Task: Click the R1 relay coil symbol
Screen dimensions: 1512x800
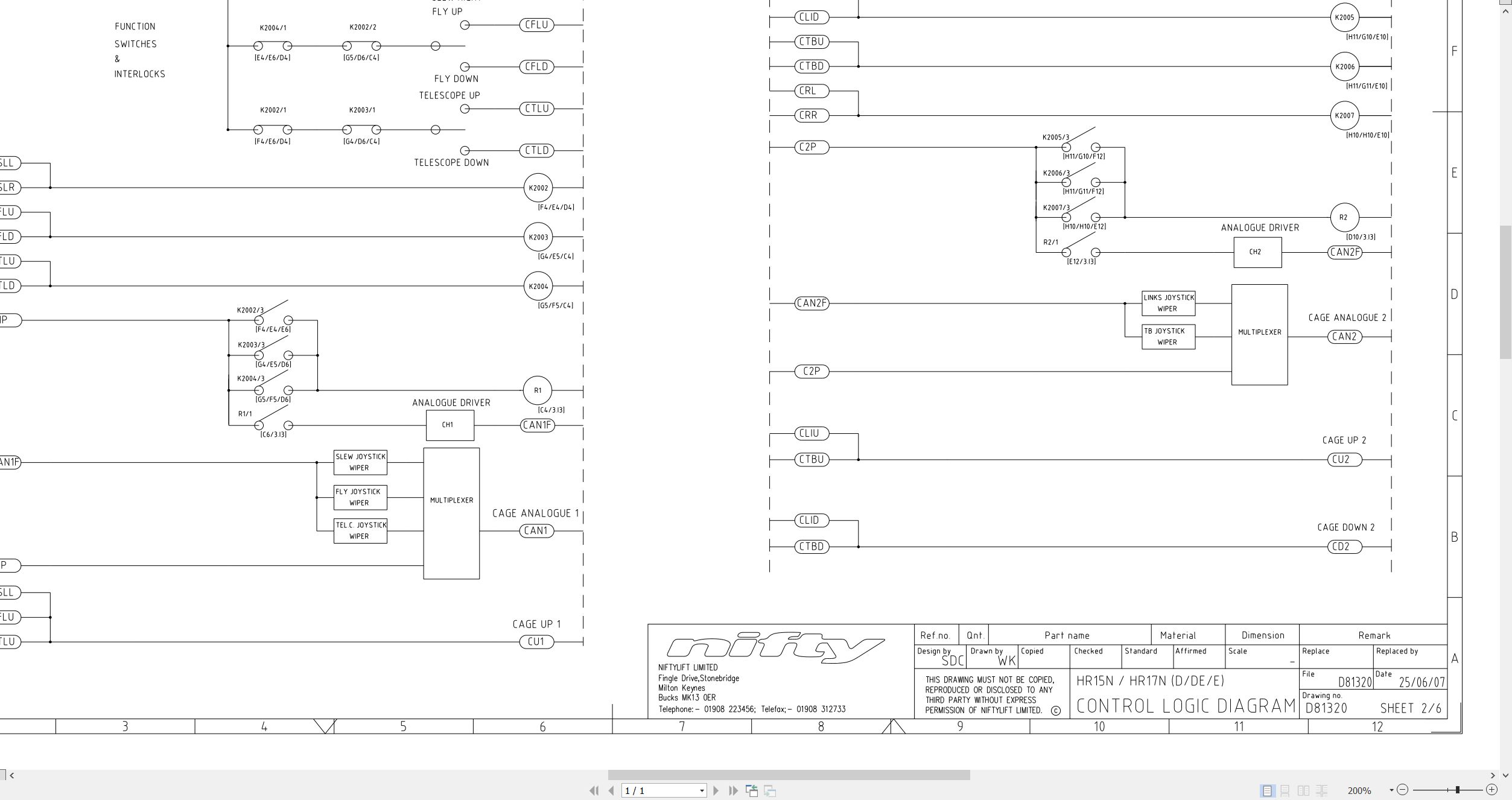Action: coord(538,390)
